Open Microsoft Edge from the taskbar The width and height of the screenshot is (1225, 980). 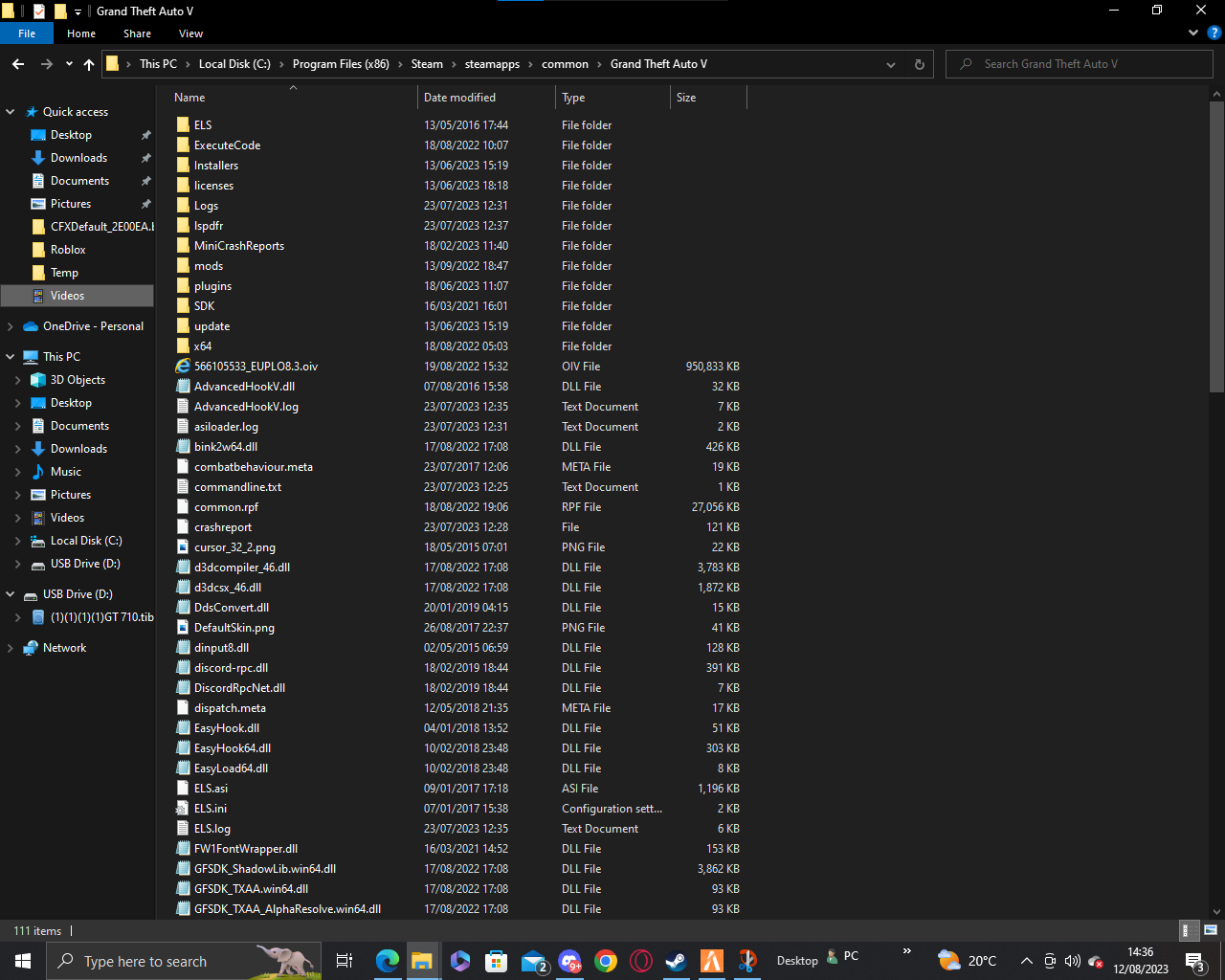tap(388, 961)
